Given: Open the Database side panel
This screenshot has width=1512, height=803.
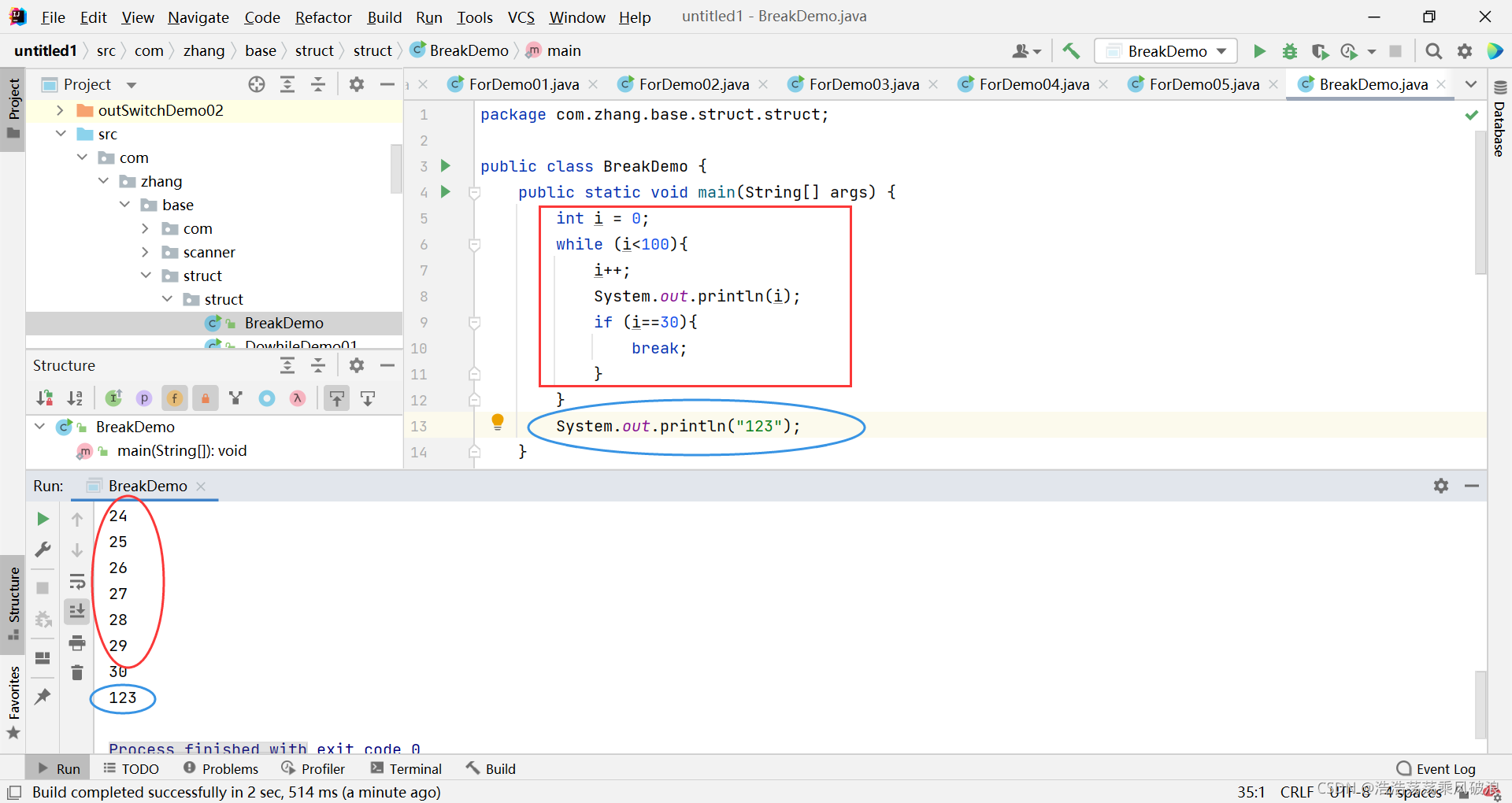Looking at the screenshot, I should click(x=1500, y=120).
